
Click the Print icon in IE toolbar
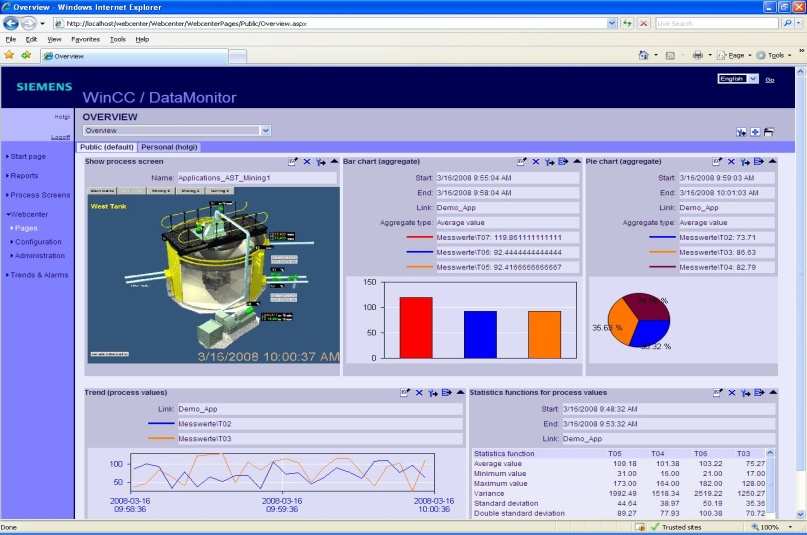(698, 55)
